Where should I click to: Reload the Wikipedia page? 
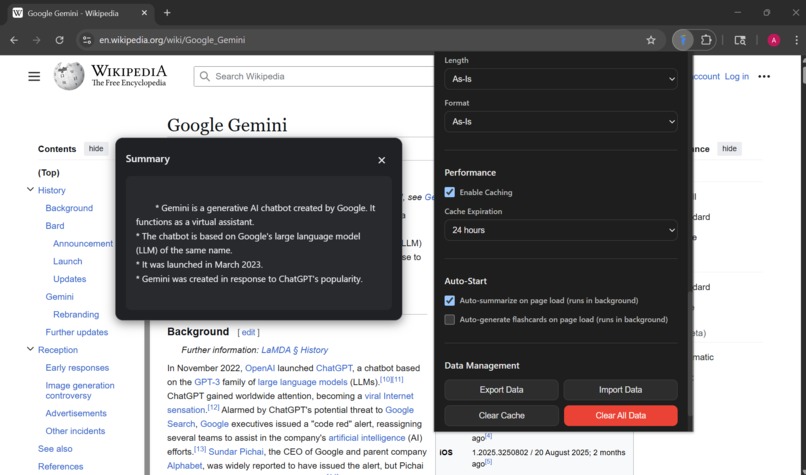(x=60, y=40)
